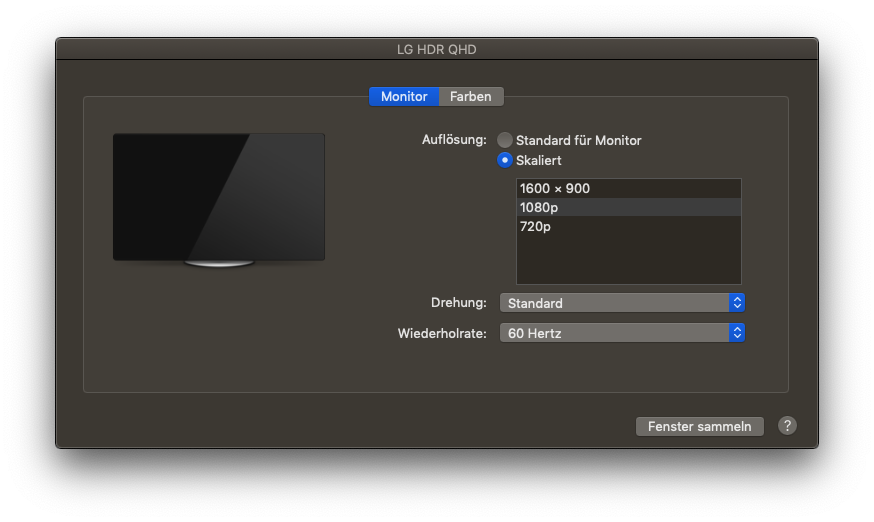Select the Skaliert radio button

click(504, 160)
